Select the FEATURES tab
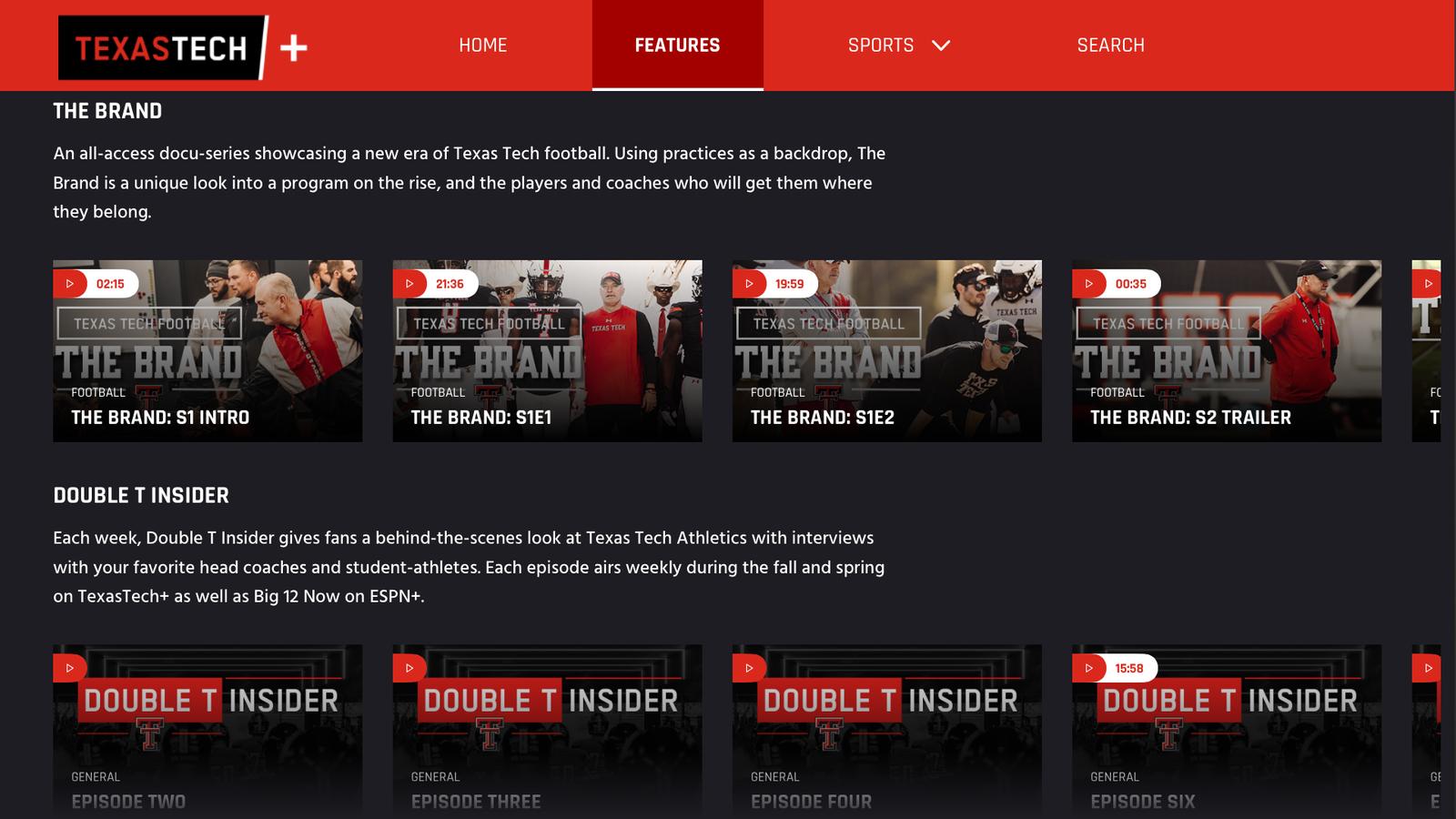Viewport: 1456px width, 819px height. point(677,45)
